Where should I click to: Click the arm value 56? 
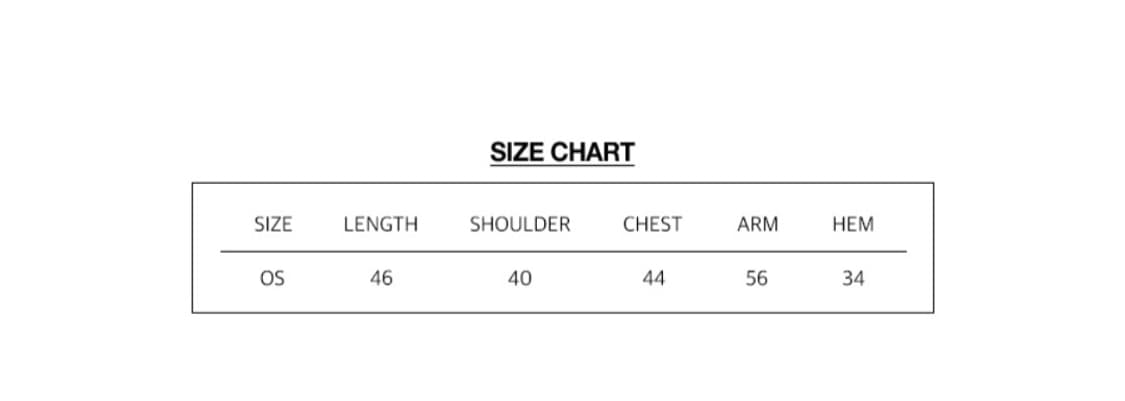(757, 279)
